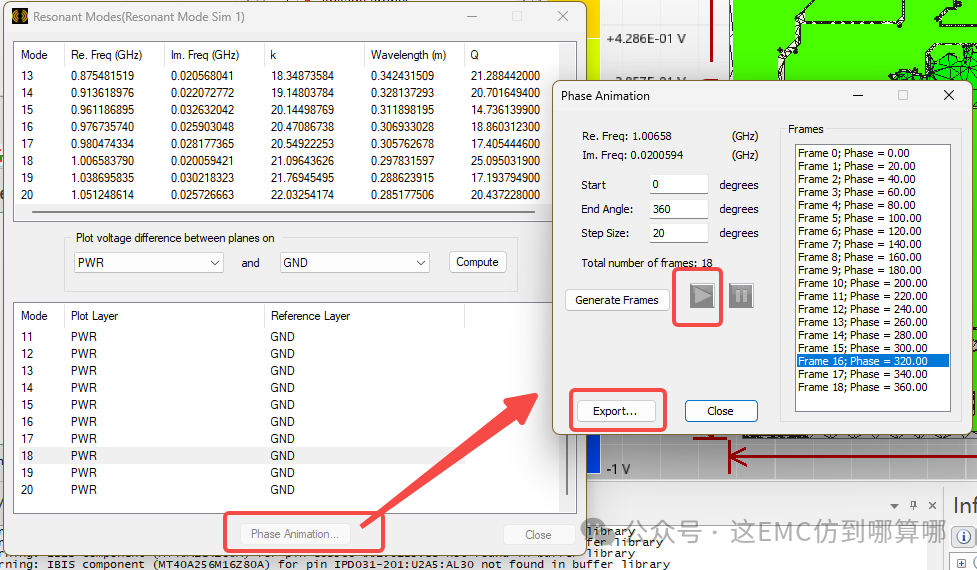Select Frame 9; Phase = 180.00
The height and width of the screenshot is (570, 977).
[872, 270]
